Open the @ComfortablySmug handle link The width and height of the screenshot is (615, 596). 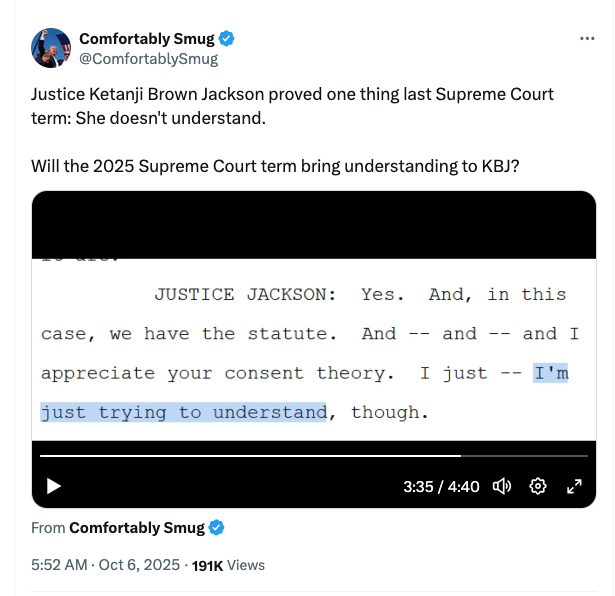tap(148, 58)
